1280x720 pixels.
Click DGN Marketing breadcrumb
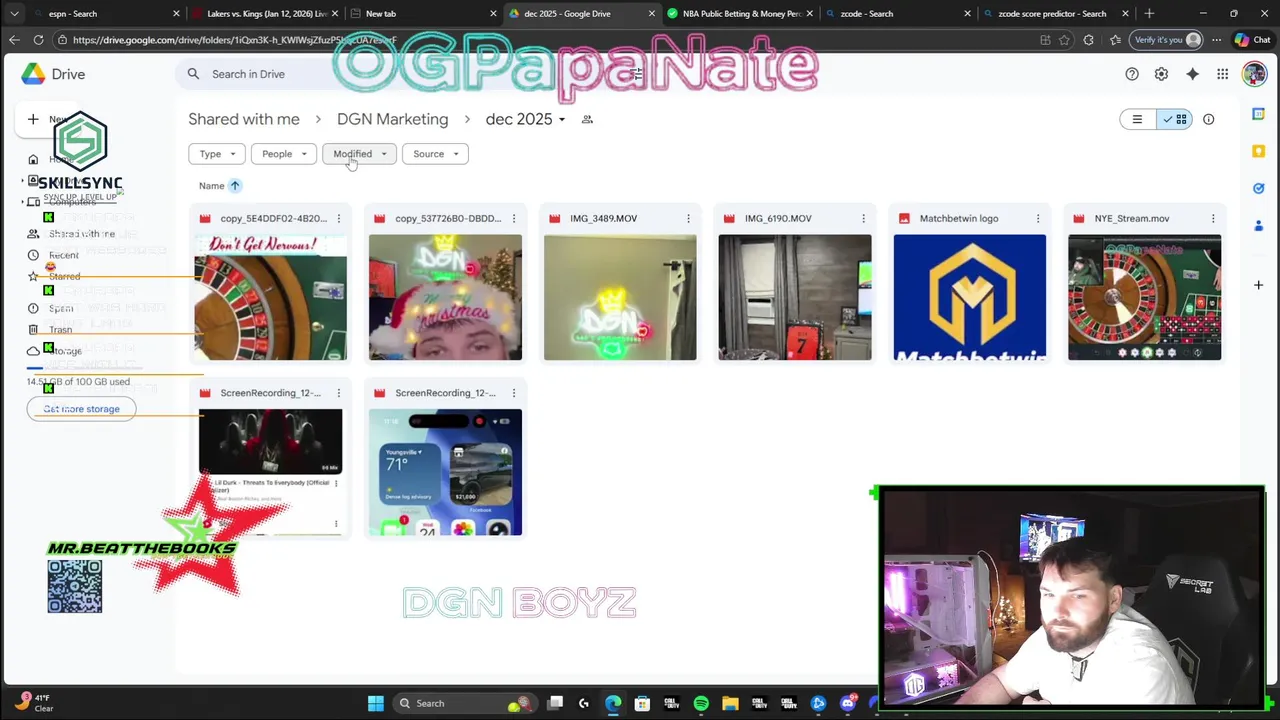(x=392, y=119)
